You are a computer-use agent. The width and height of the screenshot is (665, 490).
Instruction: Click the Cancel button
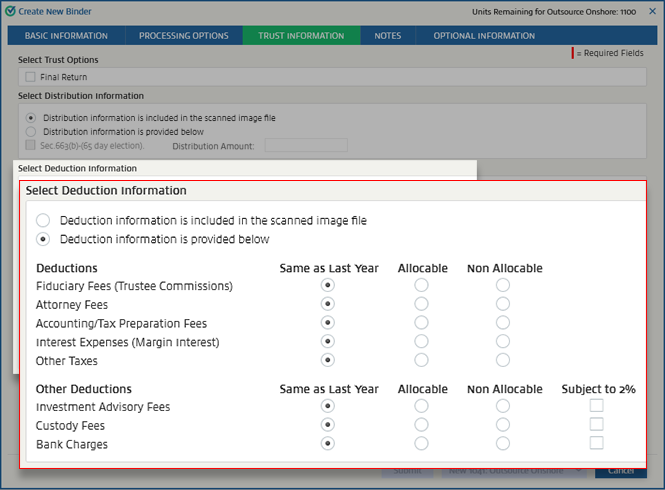(x=621, y=471)
